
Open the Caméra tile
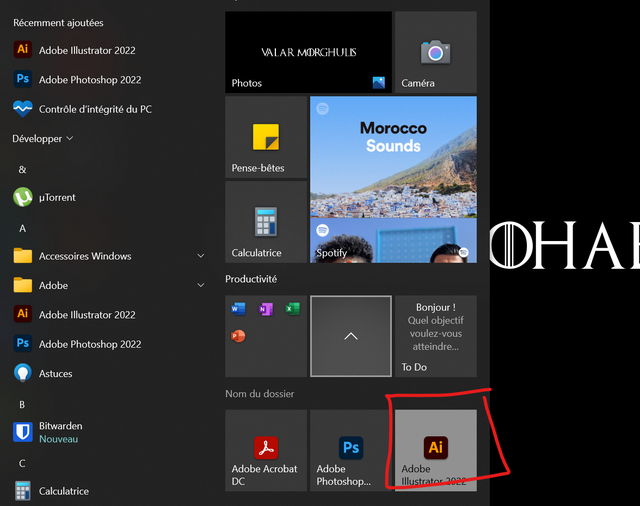[436, 52]
